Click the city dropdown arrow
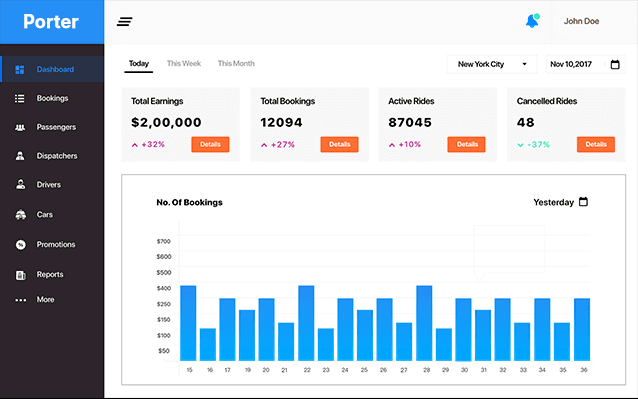The width and height of the screenshot is (638, 399). click(x=524, y=64)
